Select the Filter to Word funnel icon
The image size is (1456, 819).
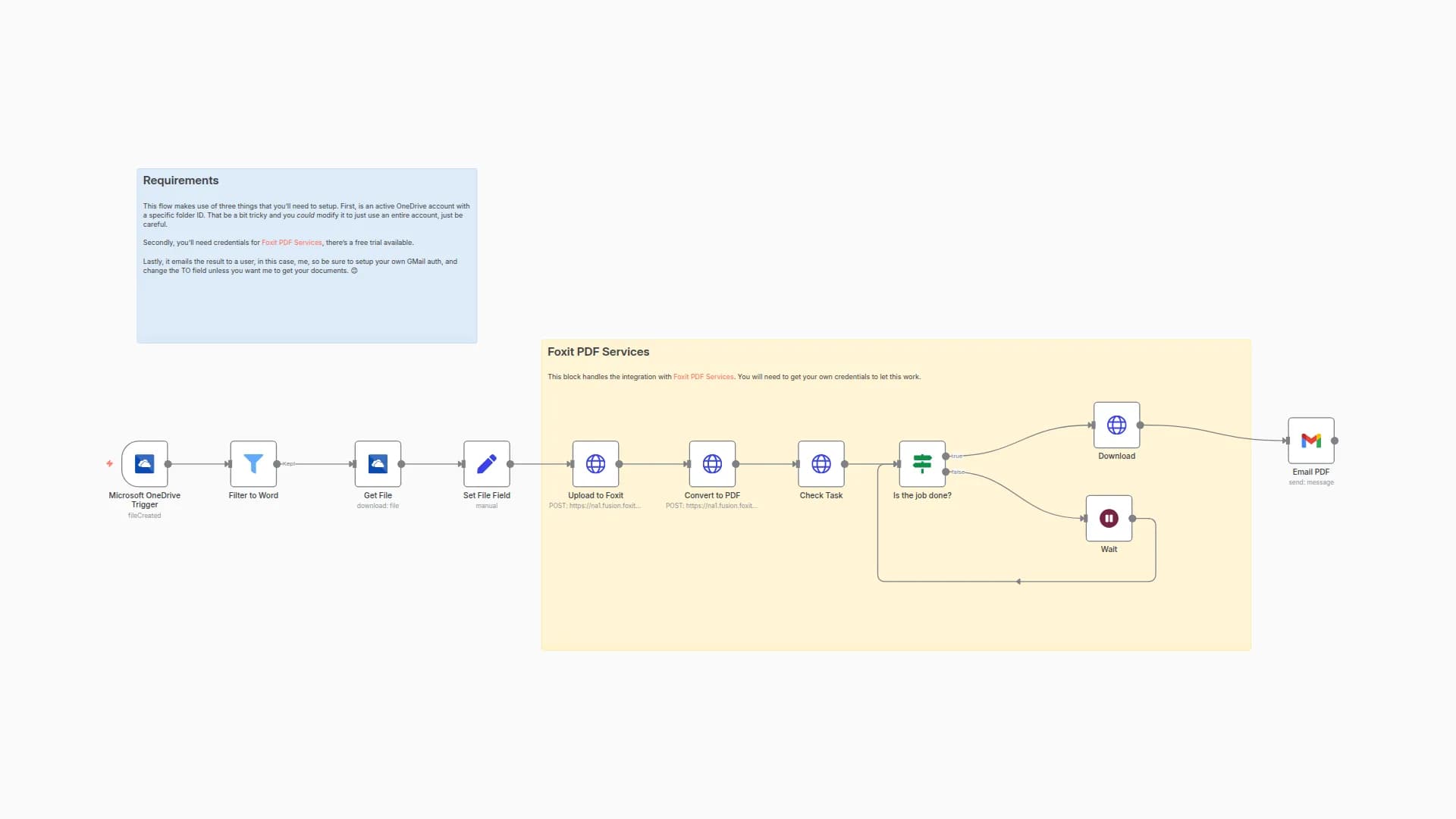tap(253, 464)
